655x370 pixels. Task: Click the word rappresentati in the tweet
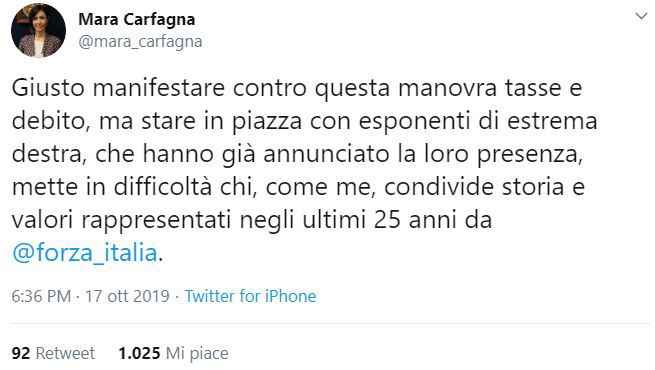pyautogui.click(x=156, y=221)
